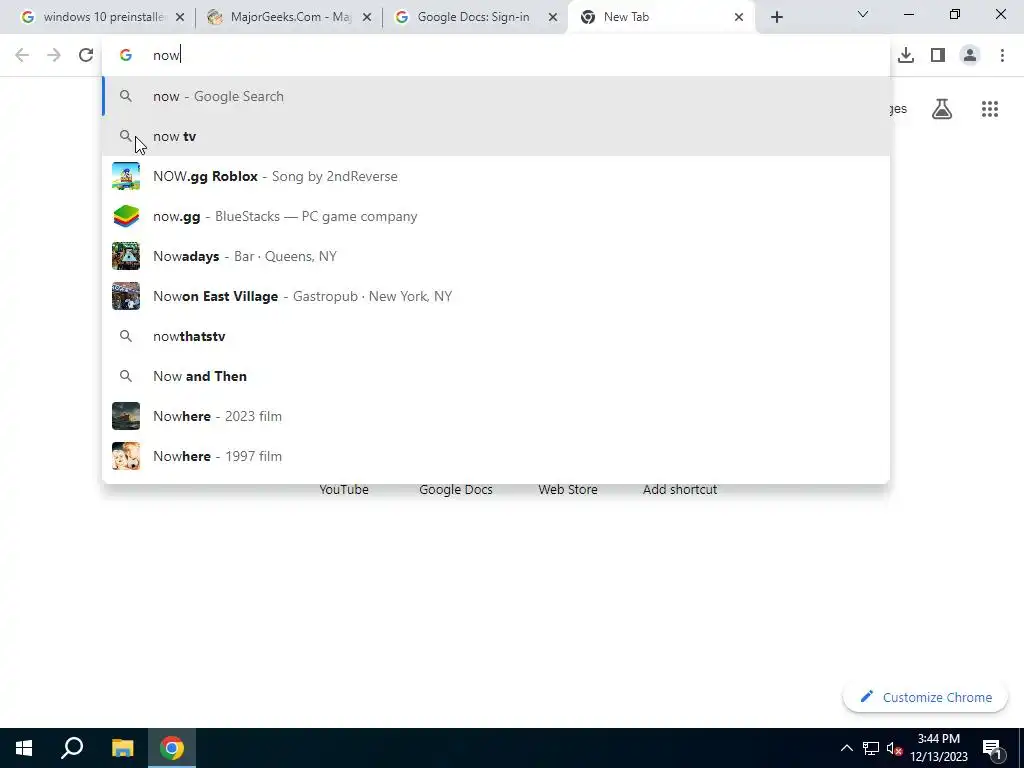The height and width of the screenshot is (768, 1024).
Task: Select the New Tab tab
Action: coord(662,17)
